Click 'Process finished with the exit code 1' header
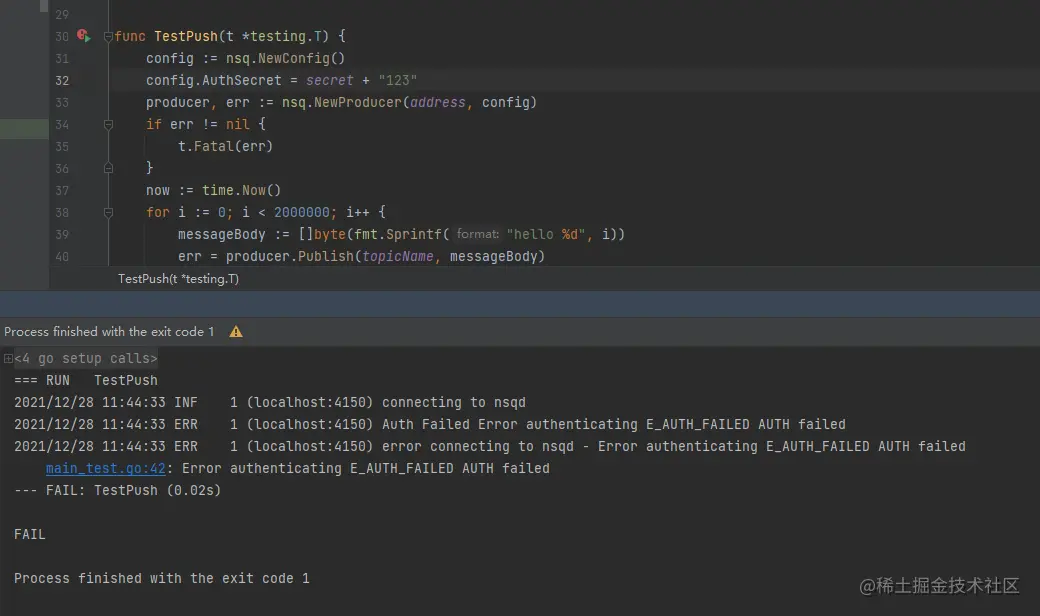1040x616 pixels. [x=109, y=332]
